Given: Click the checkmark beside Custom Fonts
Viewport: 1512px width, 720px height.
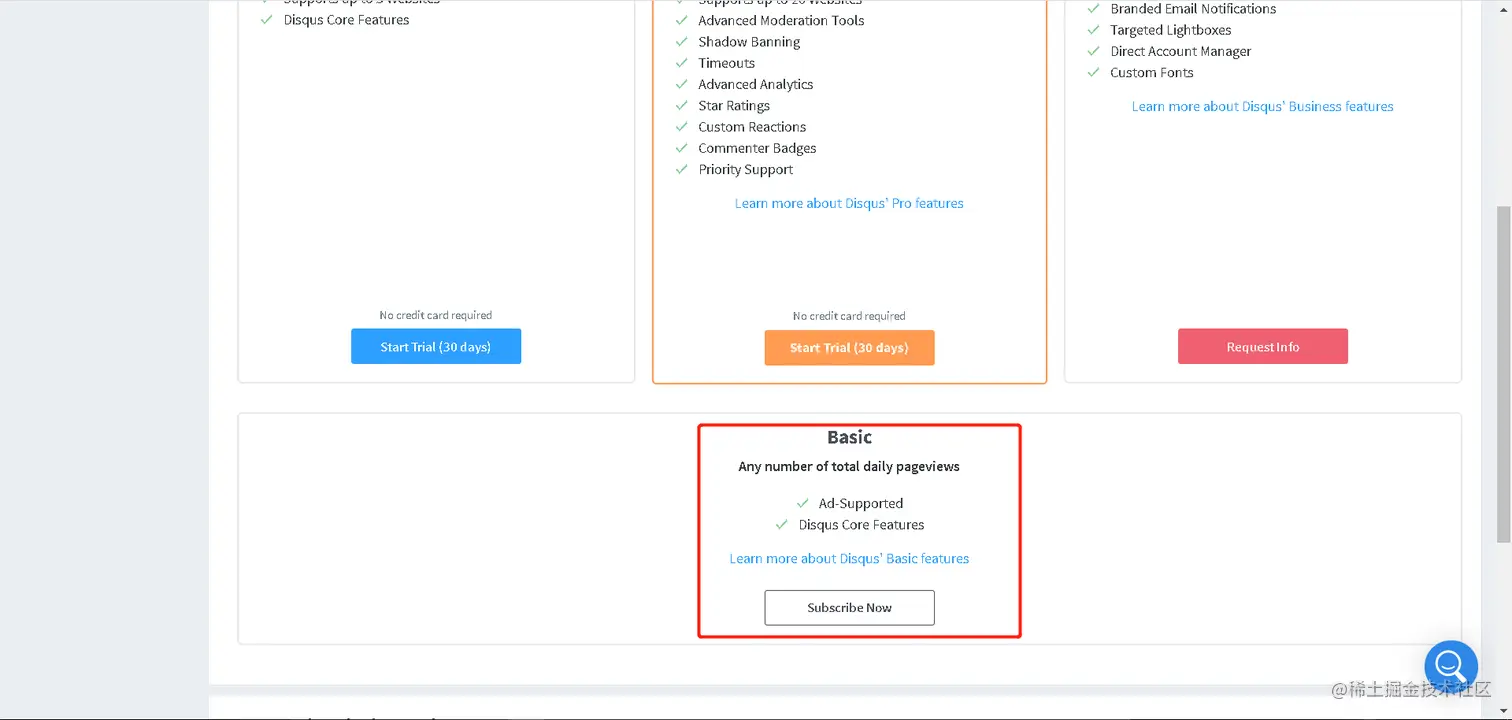Looking at the screenshot, I should pos(1093,72).
